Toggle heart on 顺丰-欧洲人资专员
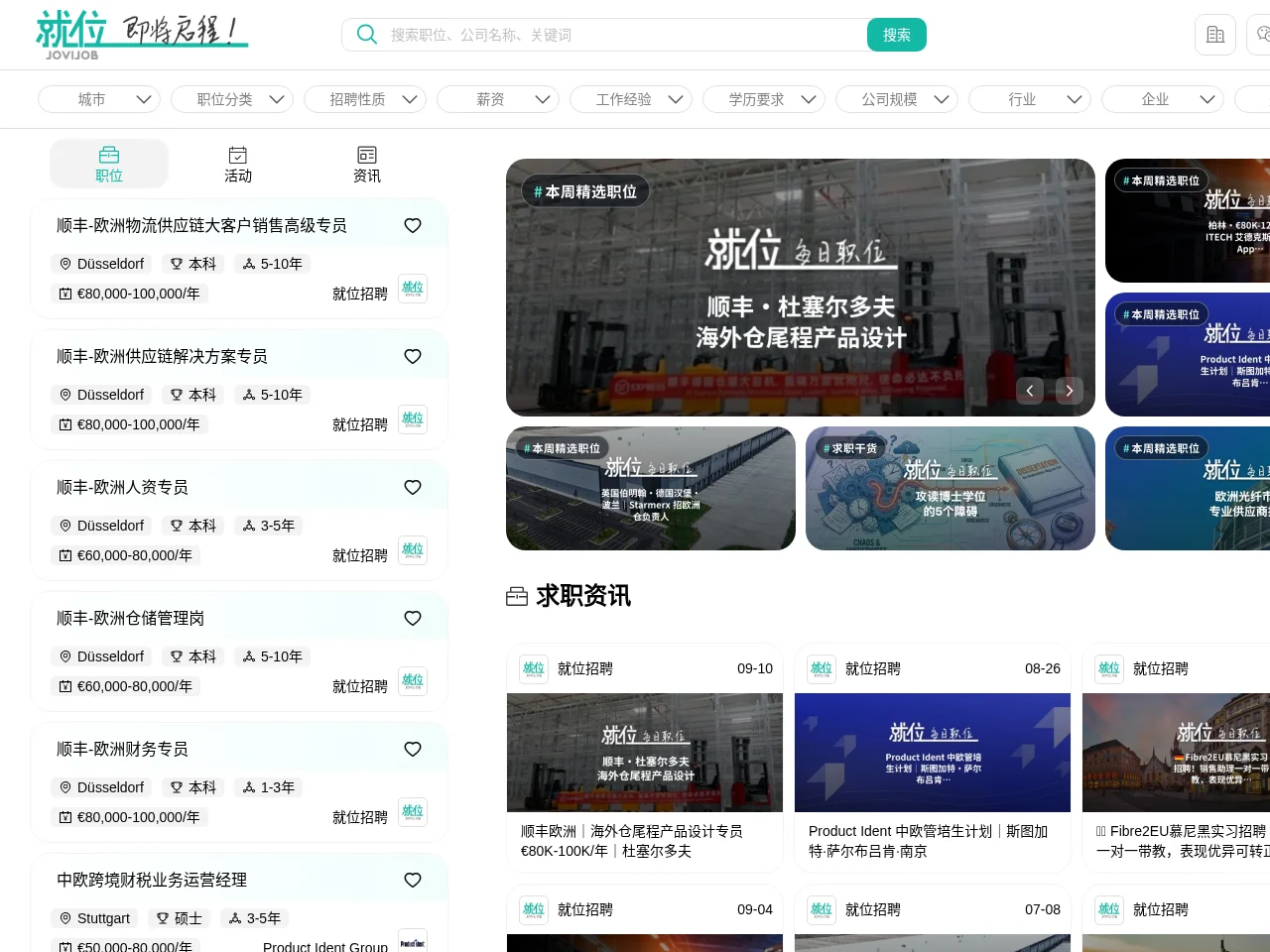This screenshot has width=1270, height=952. tap(413, 488)
